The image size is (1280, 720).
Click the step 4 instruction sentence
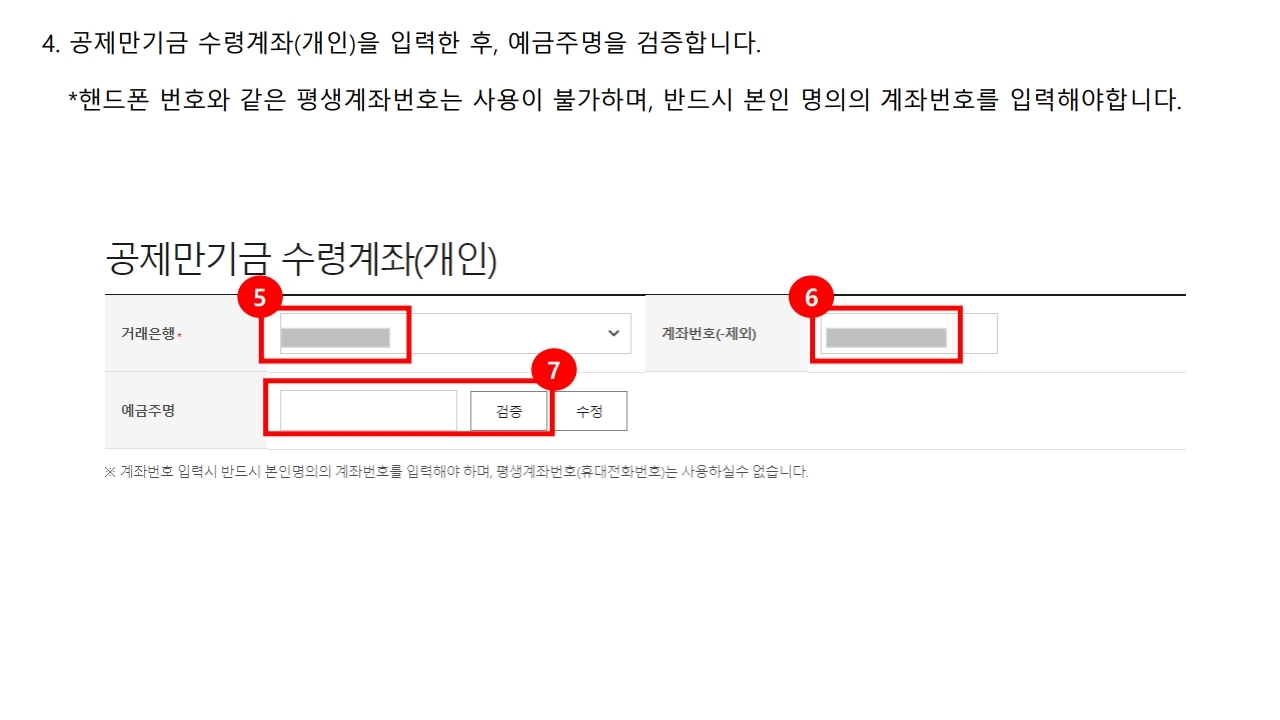pos(402,43)
